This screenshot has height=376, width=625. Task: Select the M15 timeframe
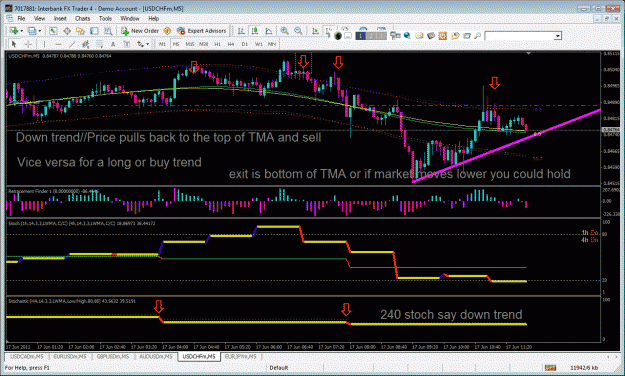click(190, 44)
